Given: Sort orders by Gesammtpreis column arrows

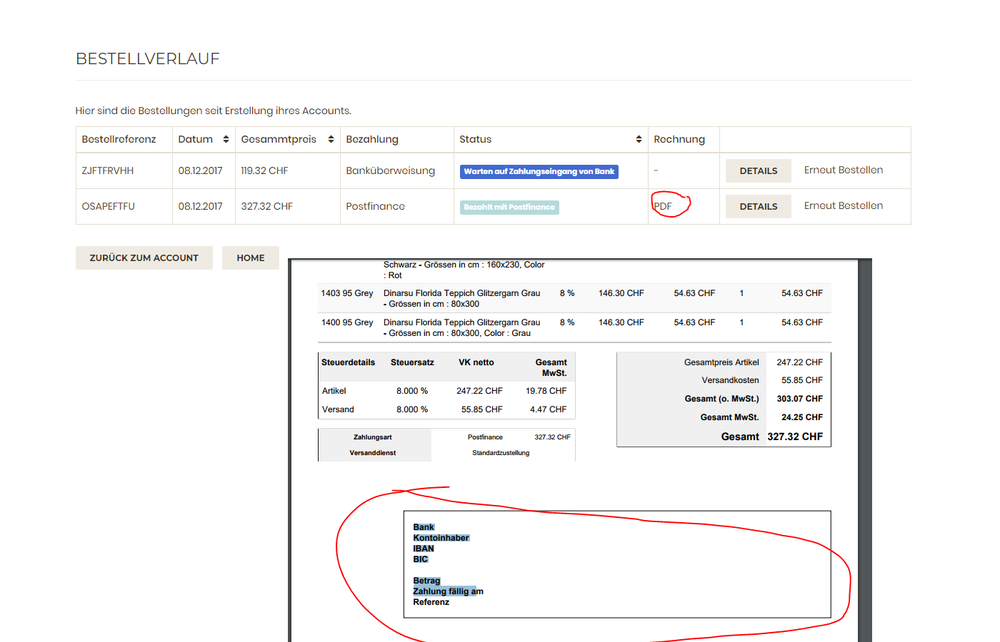Looking at the screenshot, I should [x=331, y=140].
